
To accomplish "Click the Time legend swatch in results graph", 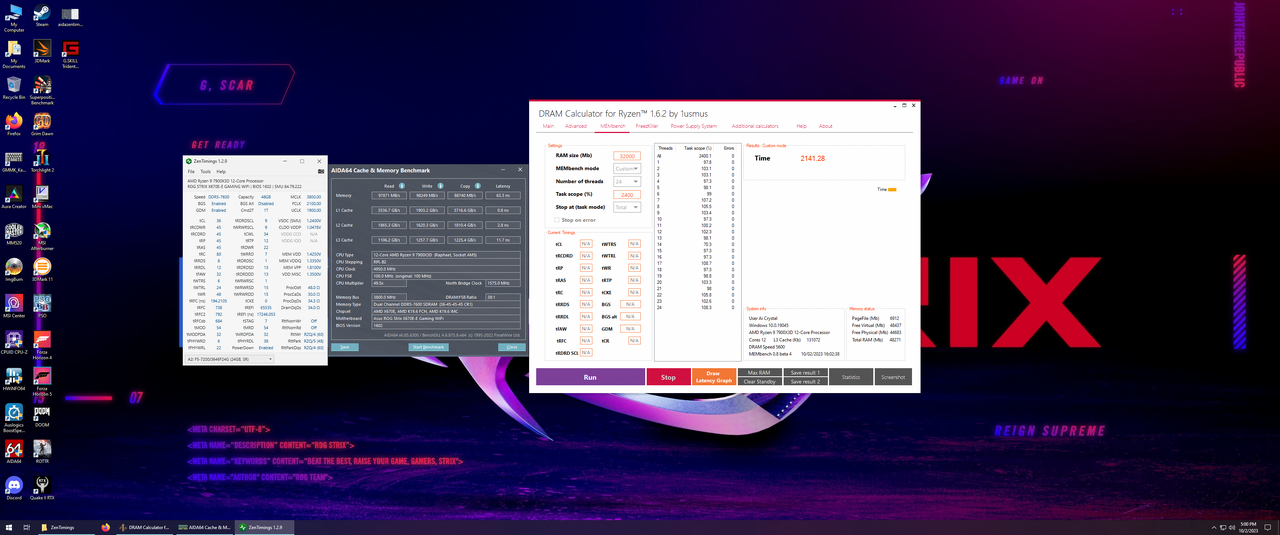I will tap(893, 189).
